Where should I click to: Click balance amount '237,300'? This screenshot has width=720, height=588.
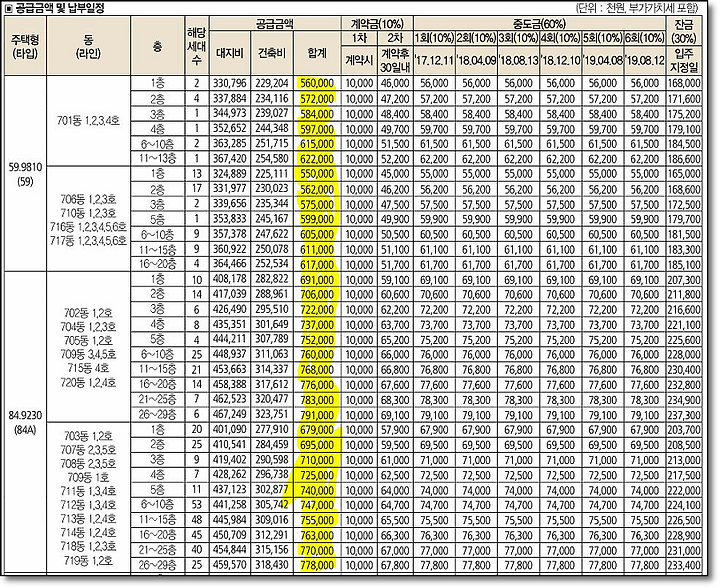684,415
